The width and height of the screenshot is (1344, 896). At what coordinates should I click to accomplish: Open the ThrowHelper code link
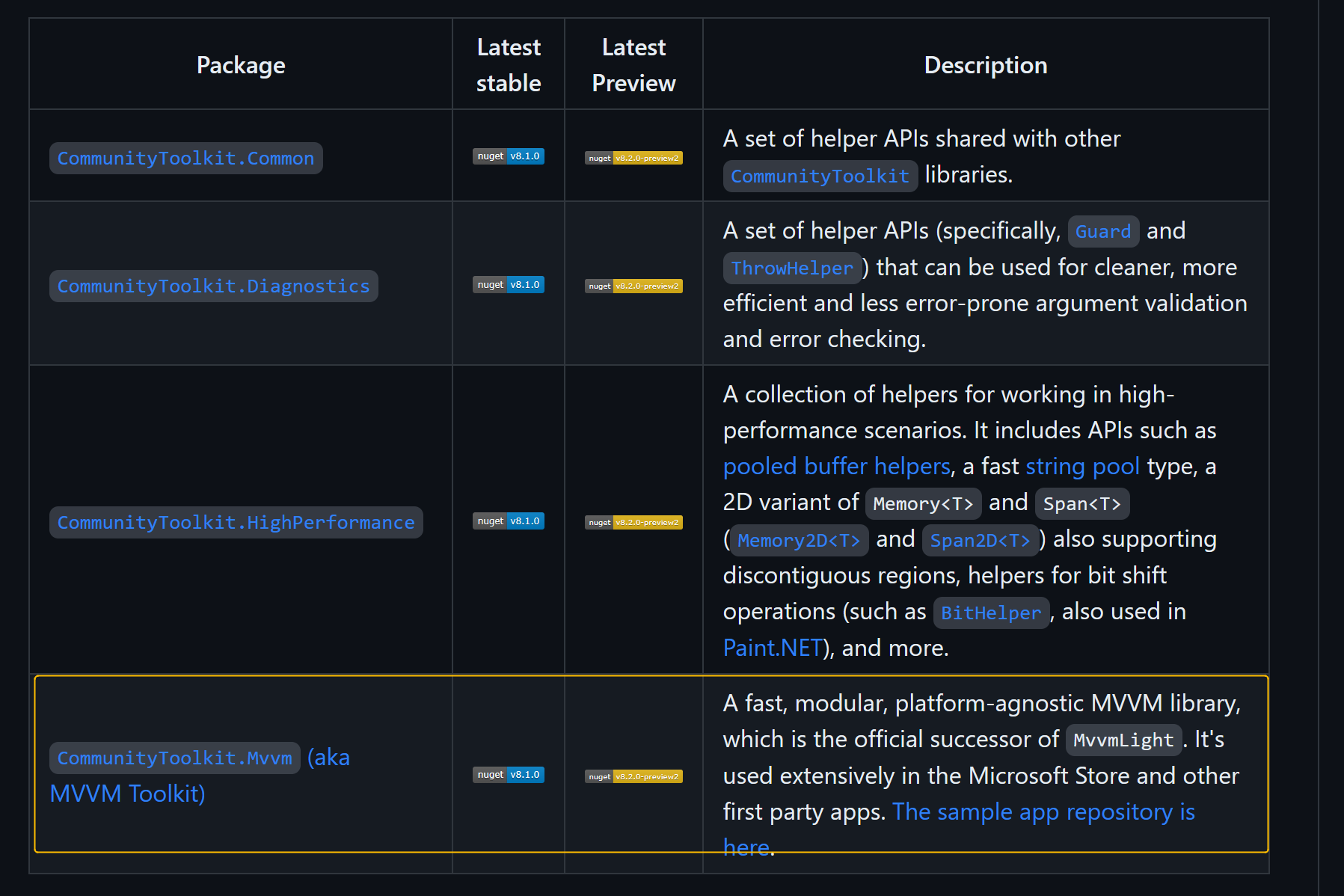point(792,268)
